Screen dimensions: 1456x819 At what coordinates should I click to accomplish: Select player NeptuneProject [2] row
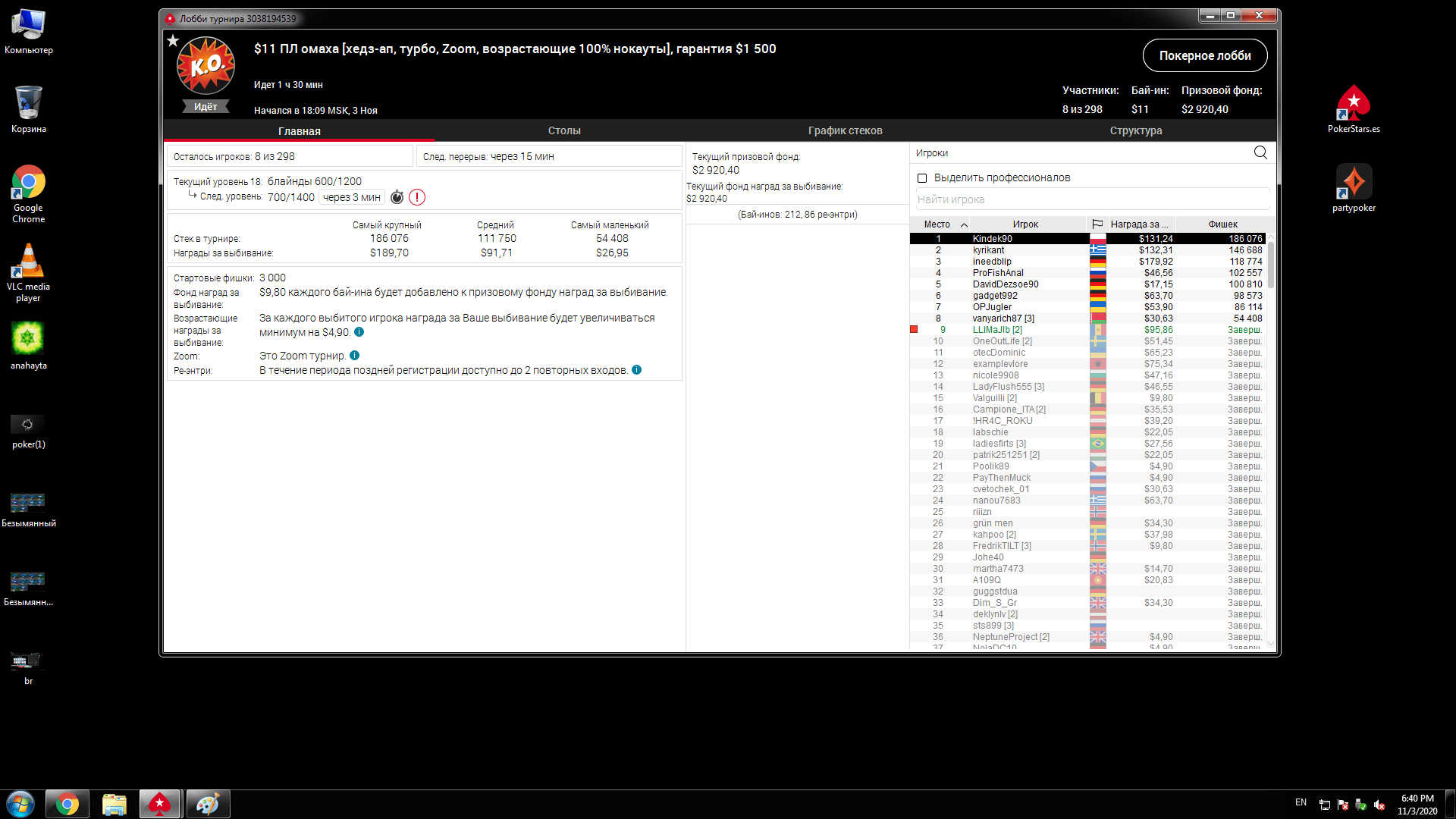(1088, 637)
